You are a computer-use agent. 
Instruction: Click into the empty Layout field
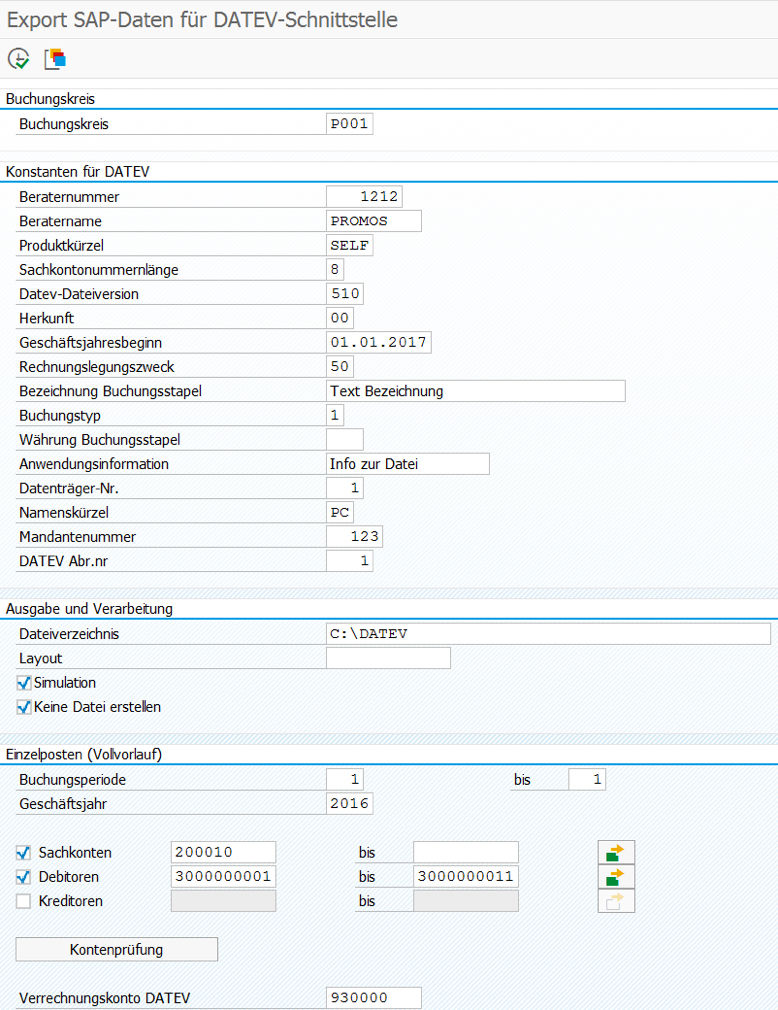(388, 658)
